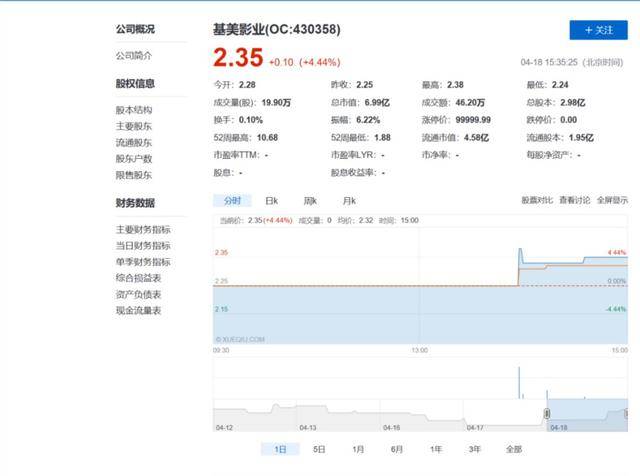Image resolution: width=640 pixels, height=476 pixels.
Task: Click the +4.44% change value in header
Action: point(320,62)
